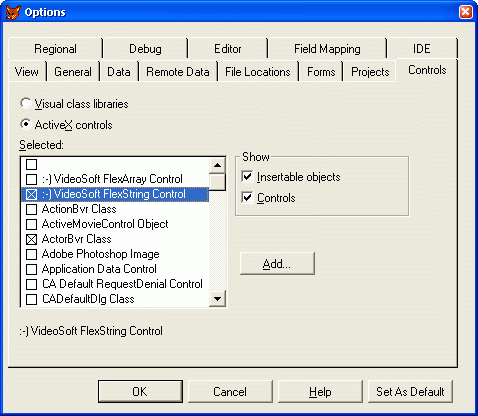
Task: Click the scrollbar thumb in Selected list
Action: coord(217,182)
